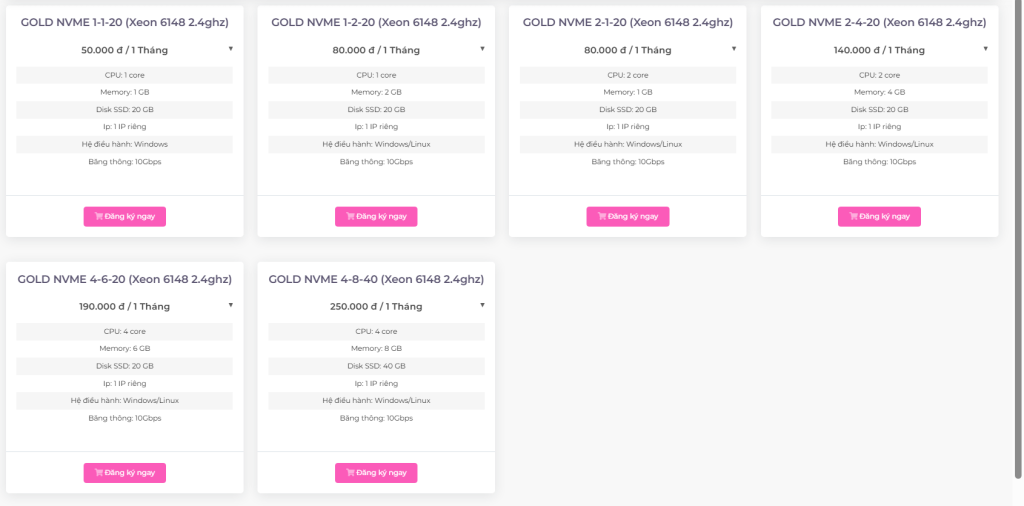
Task: Select the GOLD NVME 4-6-20 title
Action: tap(124, 279)
